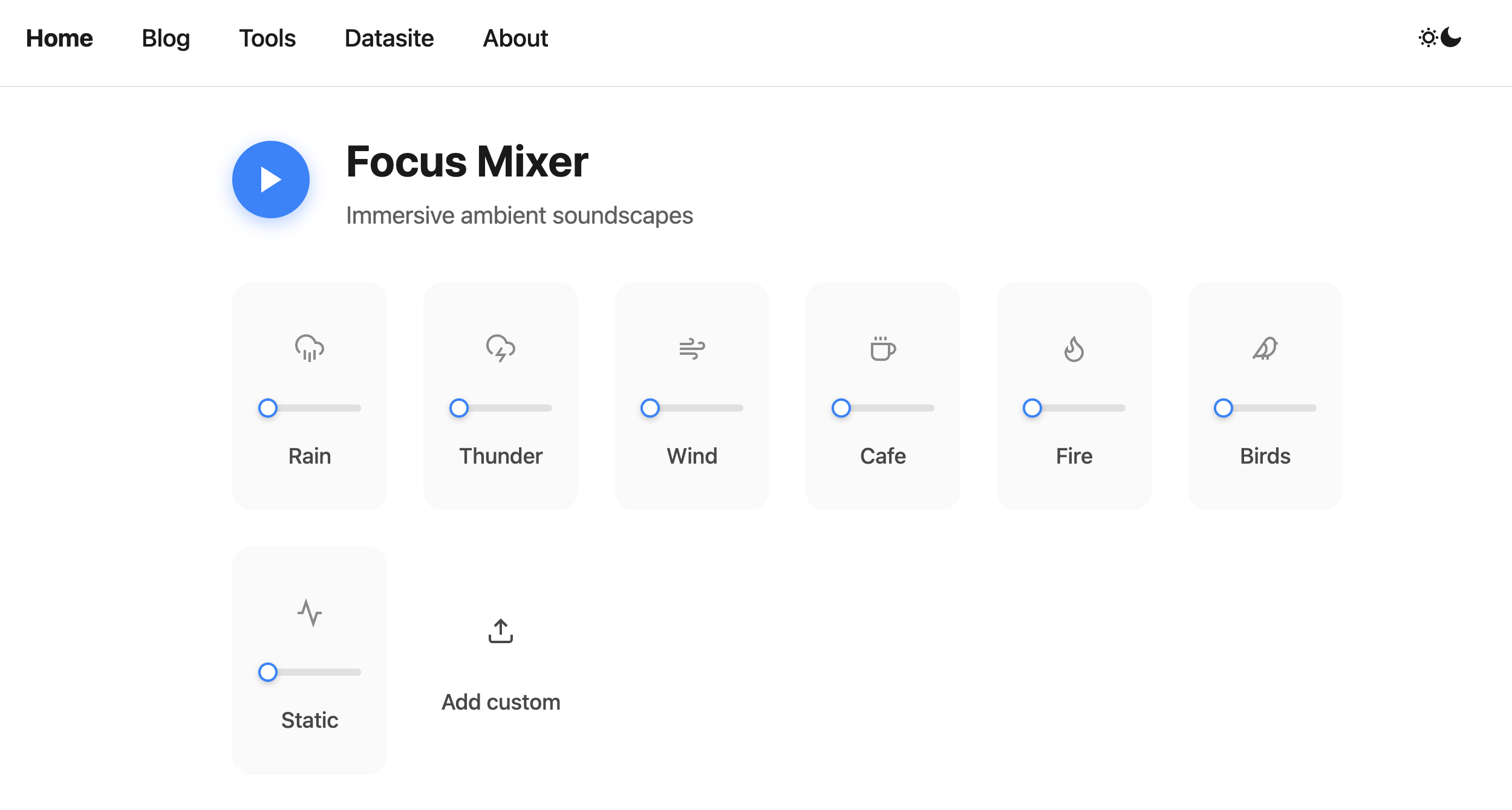Click the Thunder lightning cloud icon
The image size is (1512, 810).
click(x=500, y=348)
